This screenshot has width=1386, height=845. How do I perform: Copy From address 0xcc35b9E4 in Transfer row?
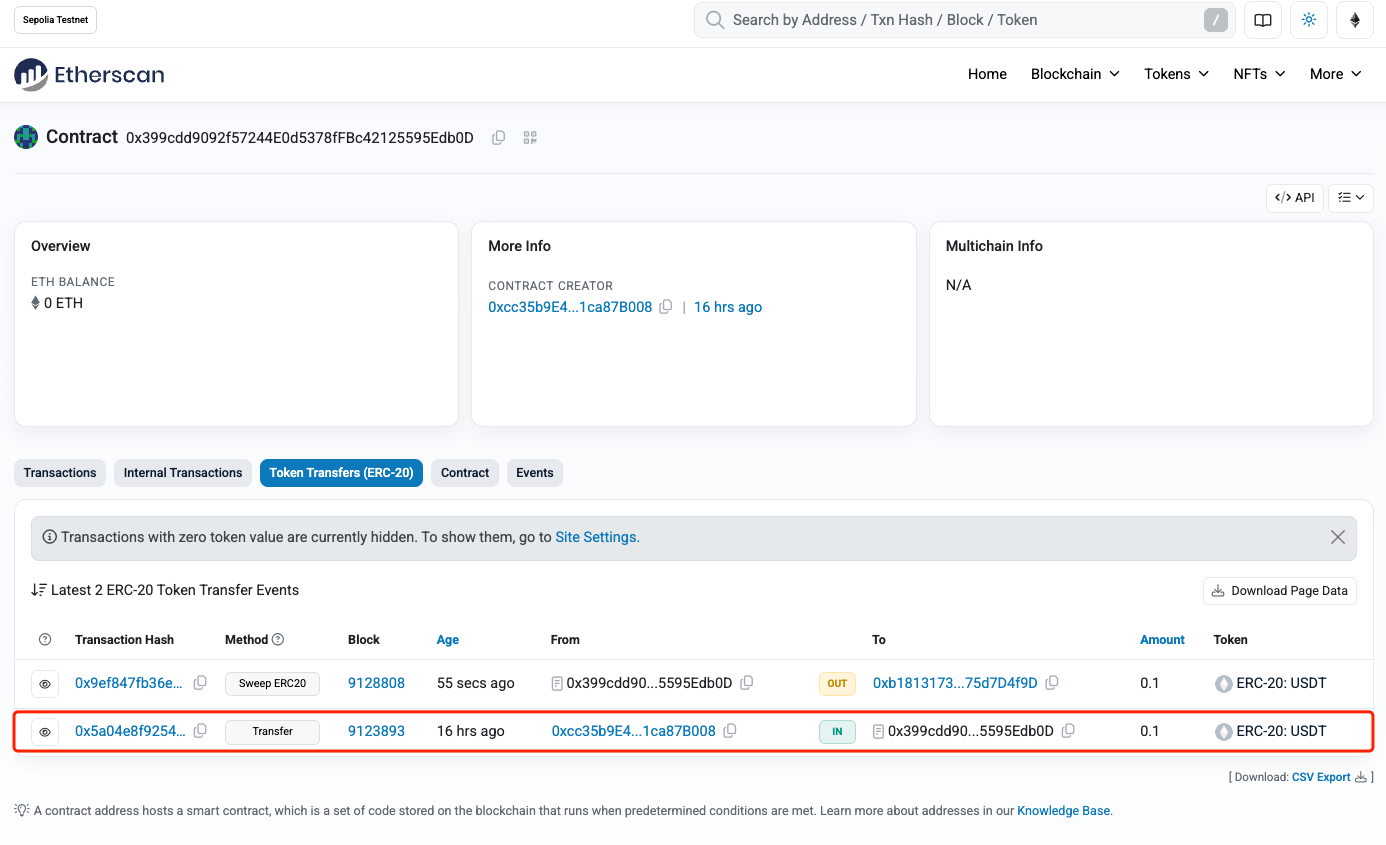(x=730, y=731)
